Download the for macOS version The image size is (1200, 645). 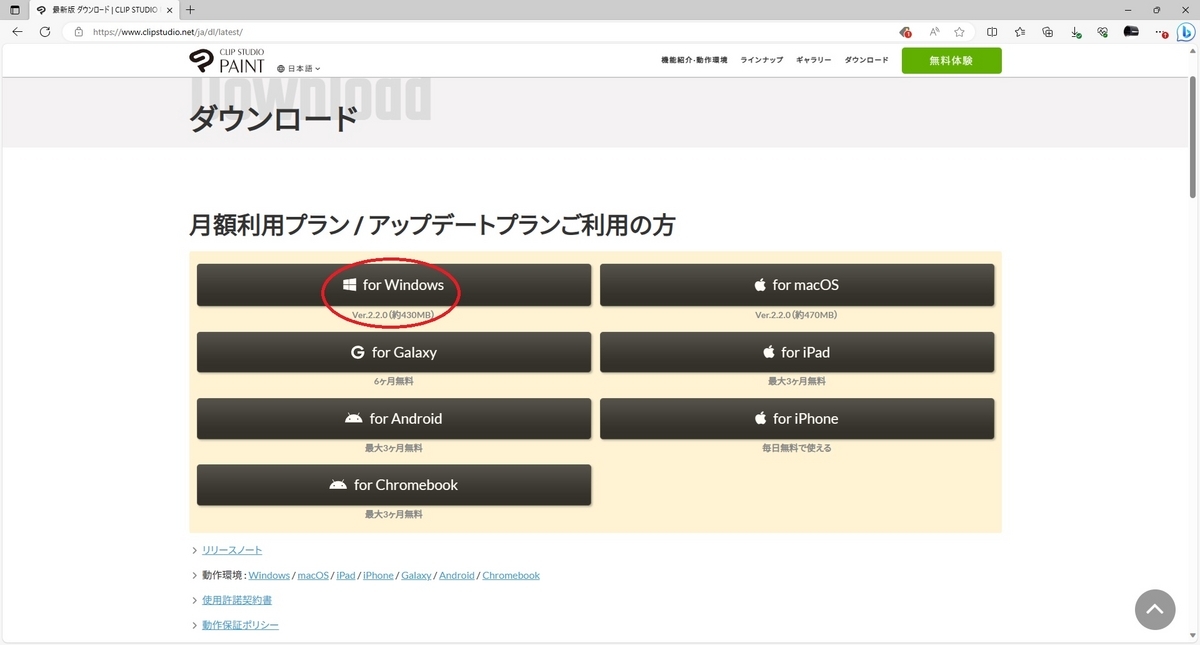[x=797, y=285]
